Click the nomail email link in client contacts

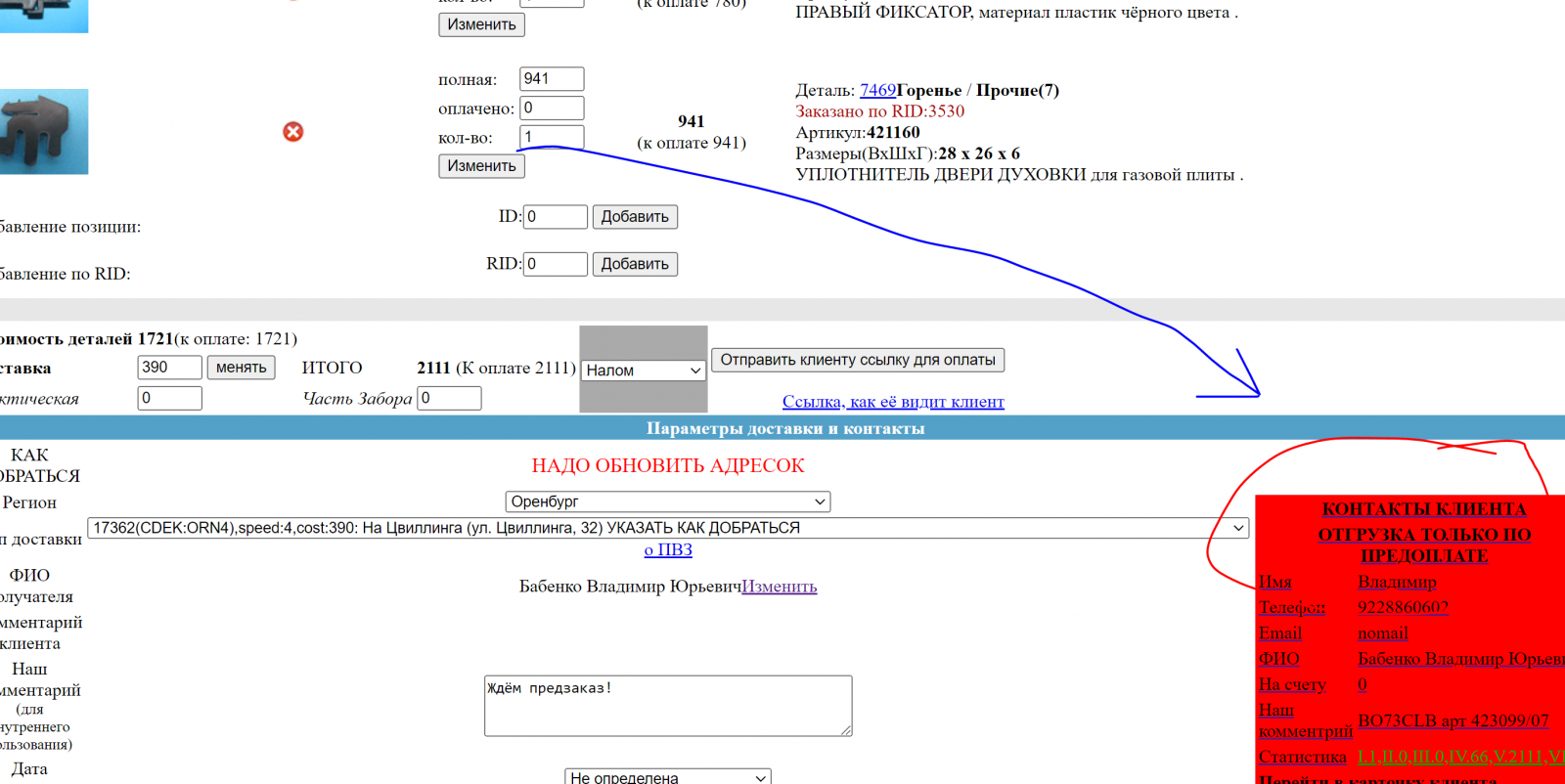click(x=1382, y=633)
